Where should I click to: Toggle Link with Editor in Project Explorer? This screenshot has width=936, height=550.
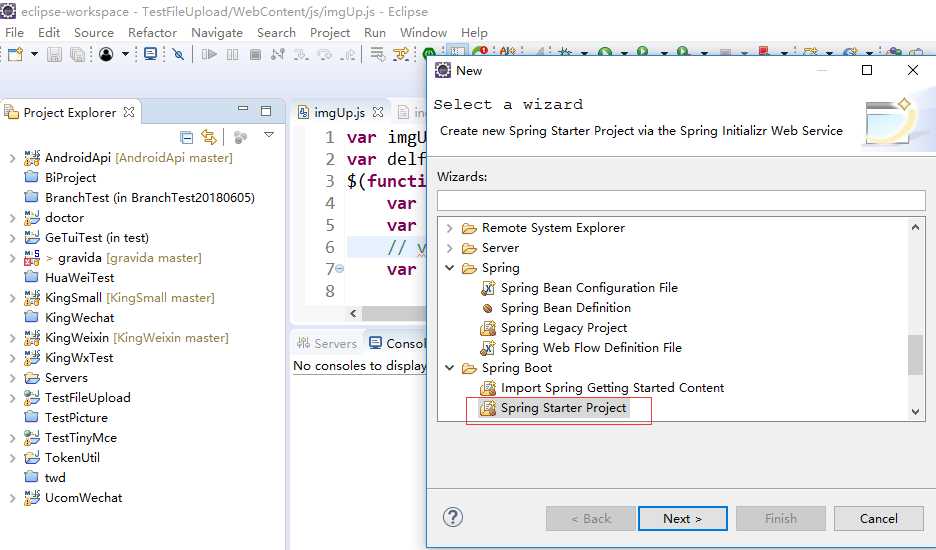click(208, 137)
